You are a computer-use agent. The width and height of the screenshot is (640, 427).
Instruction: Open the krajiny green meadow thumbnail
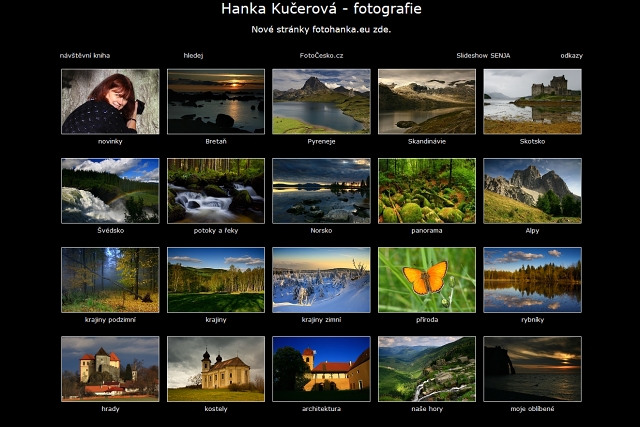(x=216, y=280)
